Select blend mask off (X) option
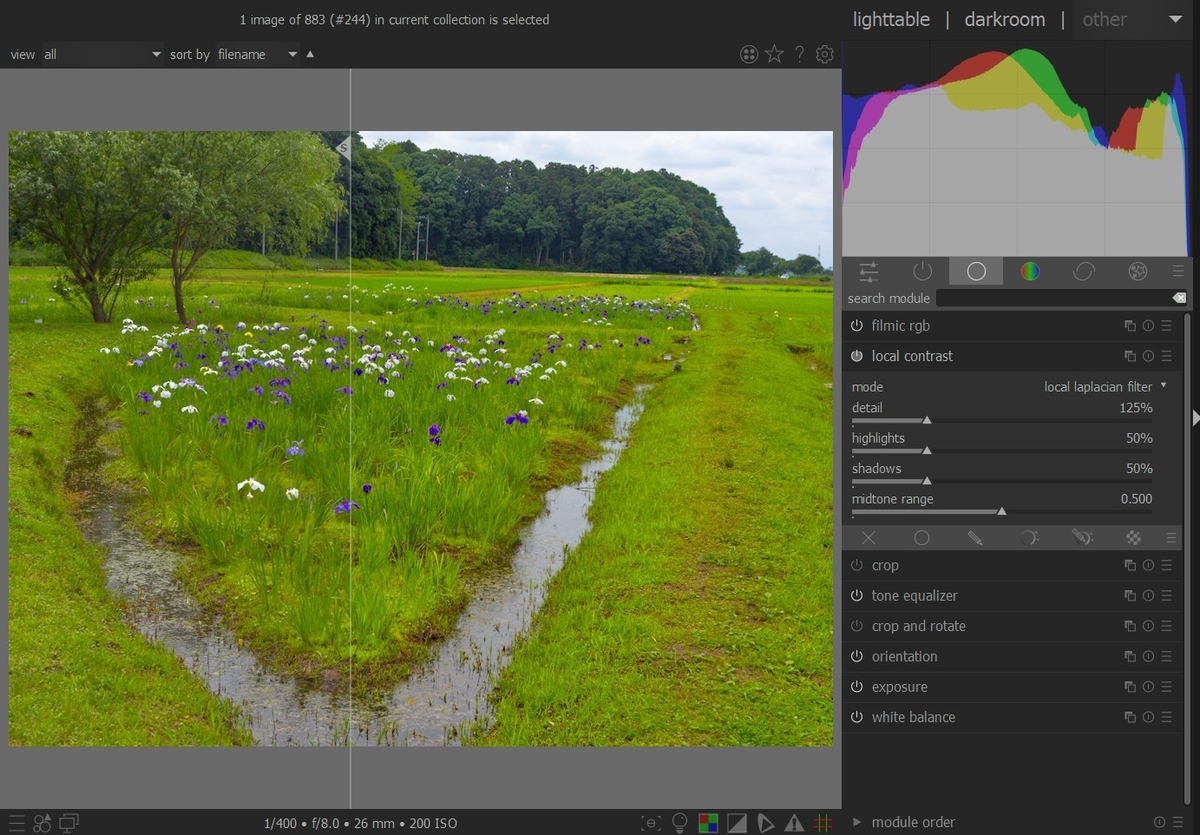Viewport: 1200px width, 835px height. click(x=868, y=538)
